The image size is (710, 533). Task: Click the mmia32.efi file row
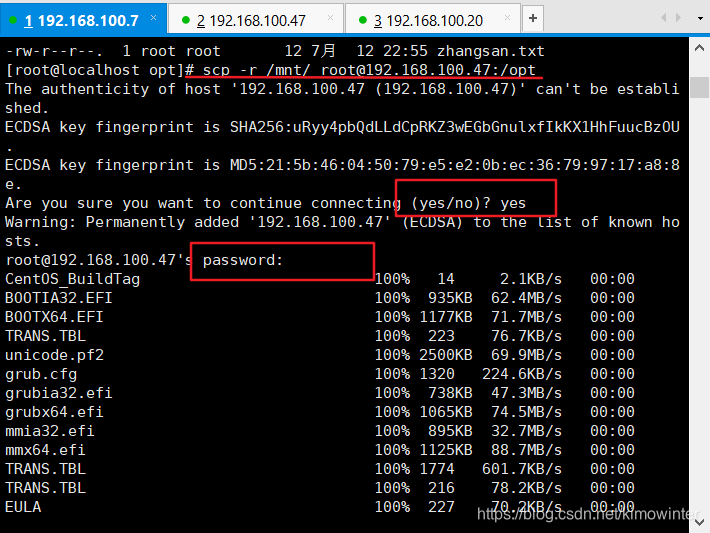click(320, 431)
